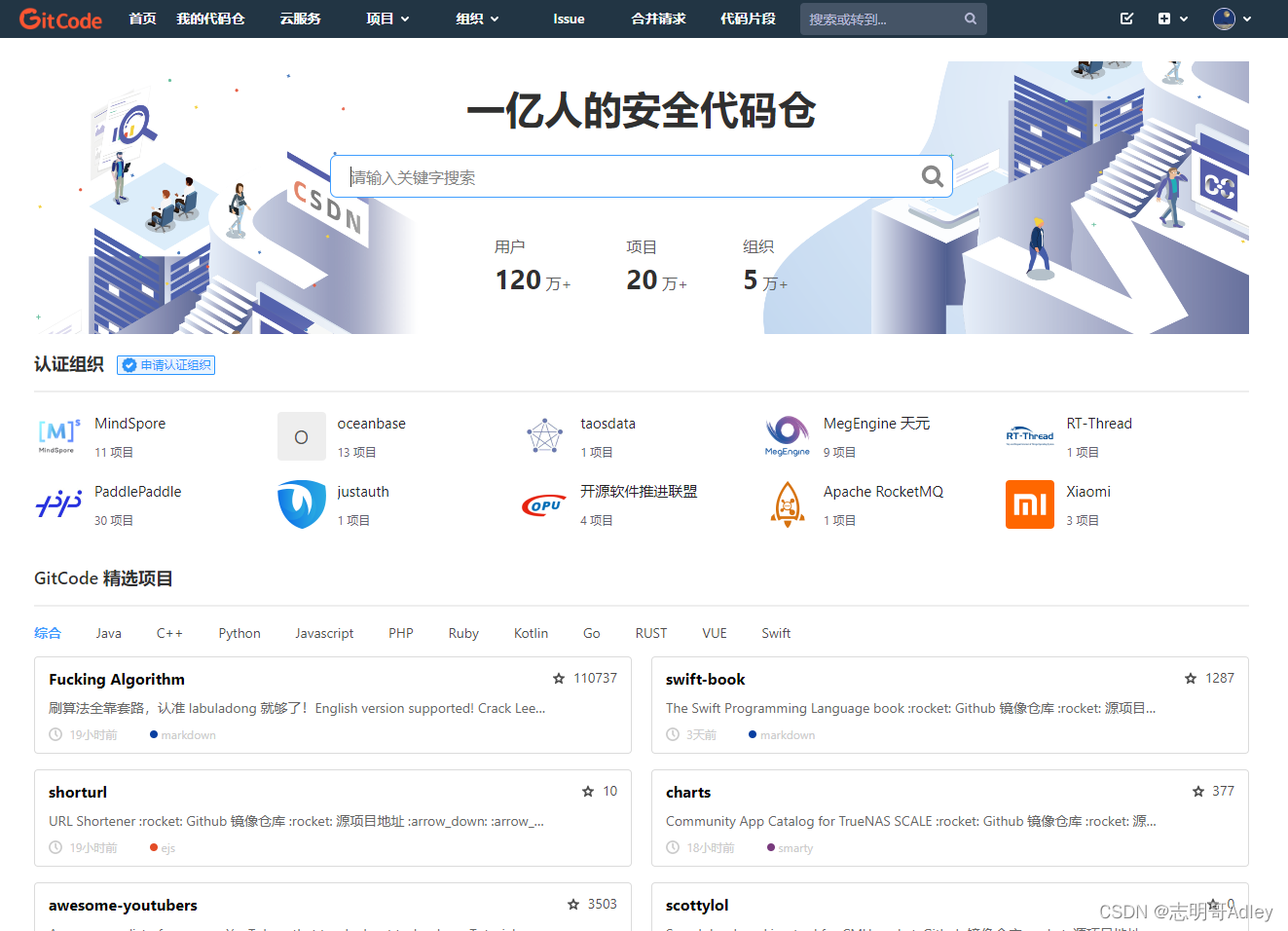Click the Xiaomi MI logo
Image resolution: width=1288 pixels, height=931 pixels.
click(x=1030, y=504)
